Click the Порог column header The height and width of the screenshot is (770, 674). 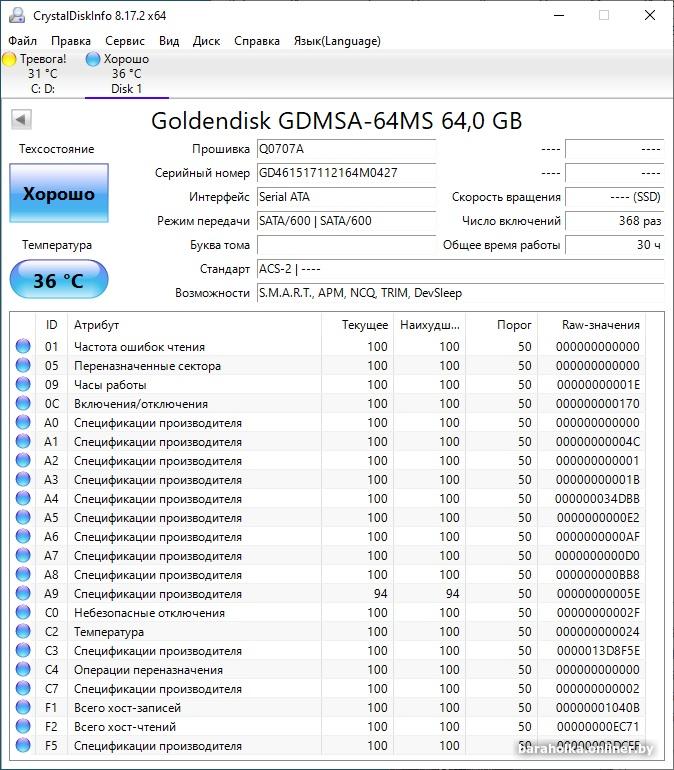(501, 325)
